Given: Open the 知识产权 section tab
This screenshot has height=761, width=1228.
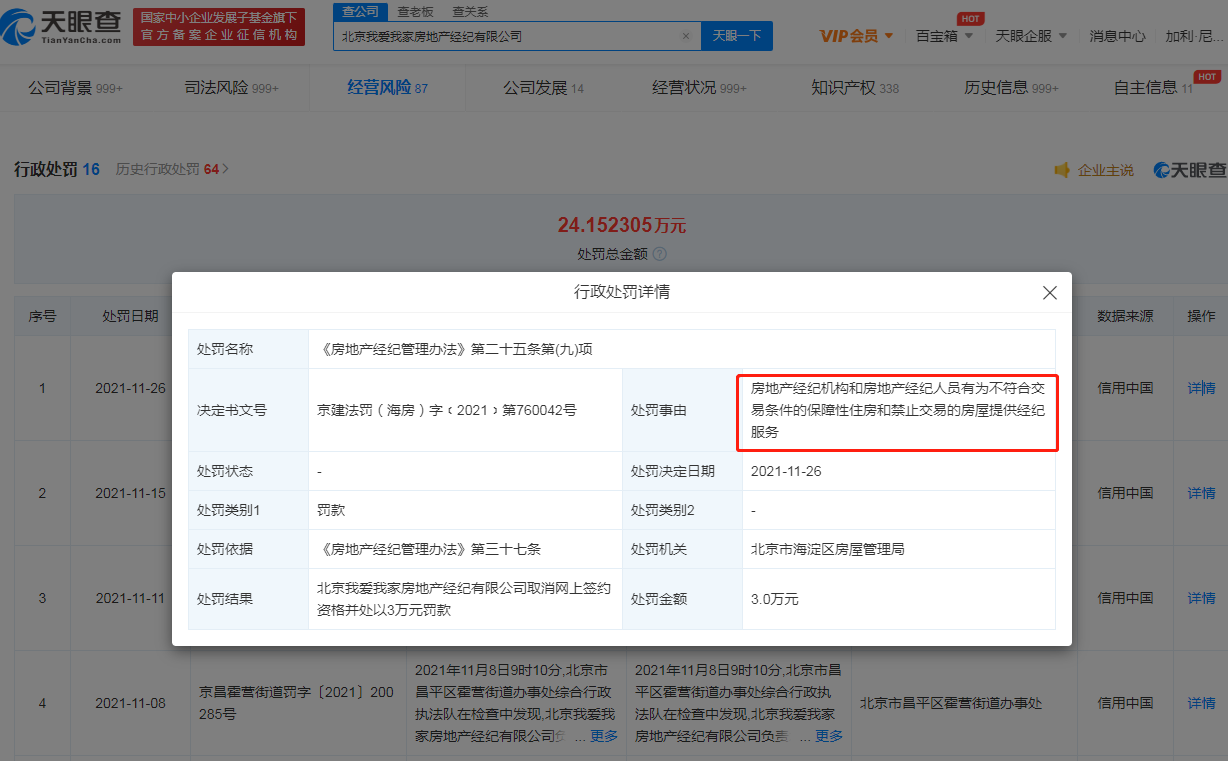Looking at the screenshot, I should (854, 88).
